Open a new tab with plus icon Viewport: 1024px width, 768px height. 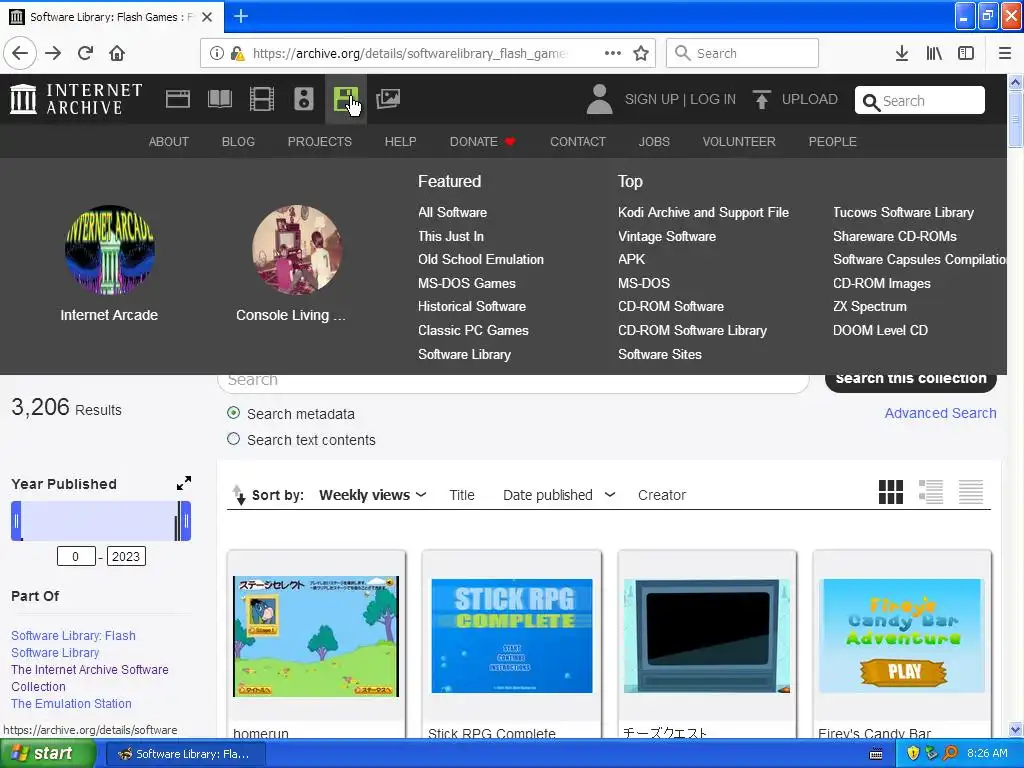tap(240, 16)
